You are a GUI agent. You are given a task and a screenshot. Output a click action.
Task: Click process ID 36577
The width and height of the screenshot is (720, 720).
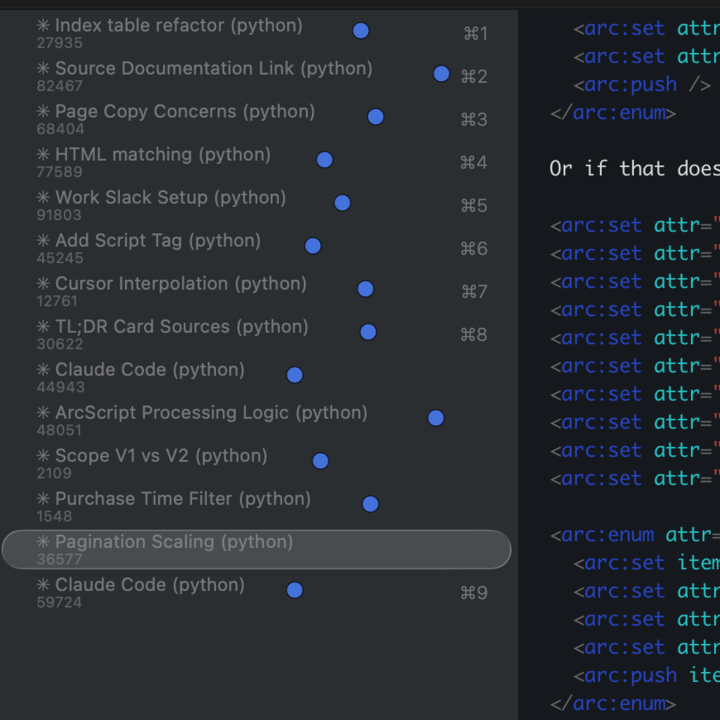click(x=60, y=559)
